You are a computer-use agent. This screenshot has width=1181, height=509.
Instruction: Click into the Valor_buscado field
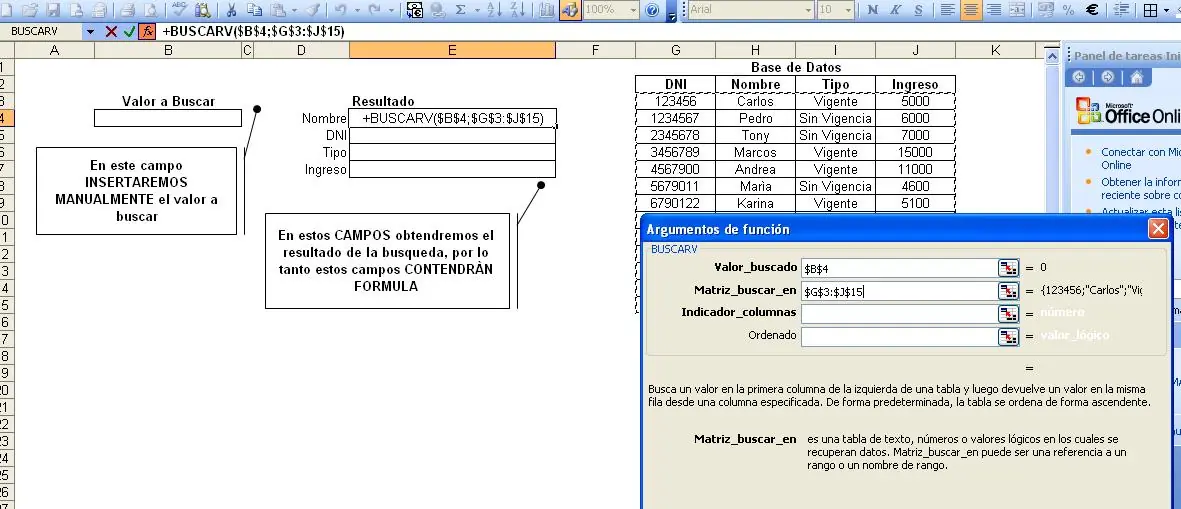click(x=899, y=268)
